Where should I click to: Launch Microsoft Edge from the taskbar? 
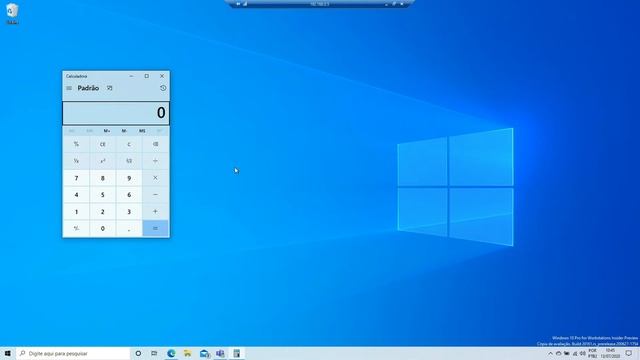[x=171, y=353]
